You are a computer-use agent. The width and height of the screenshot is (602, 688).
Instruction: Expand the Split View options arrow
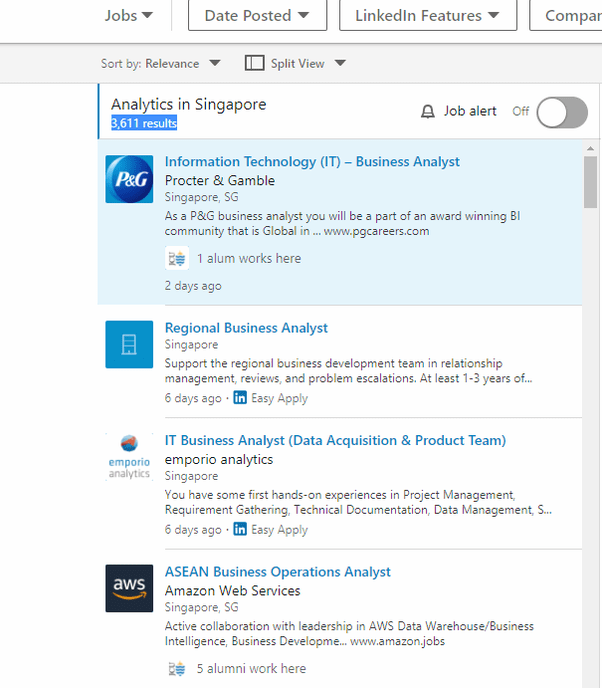pyautogui.click(x=340, y=63)
